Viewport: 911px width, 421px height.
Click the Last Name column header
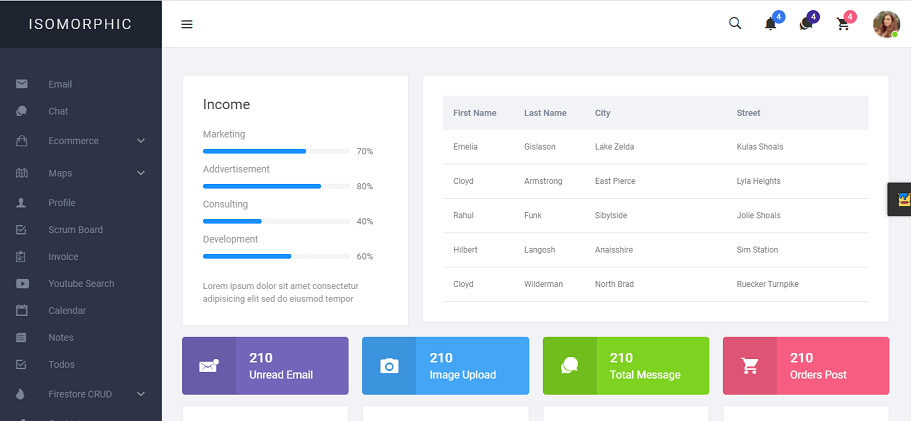[545, 113]
